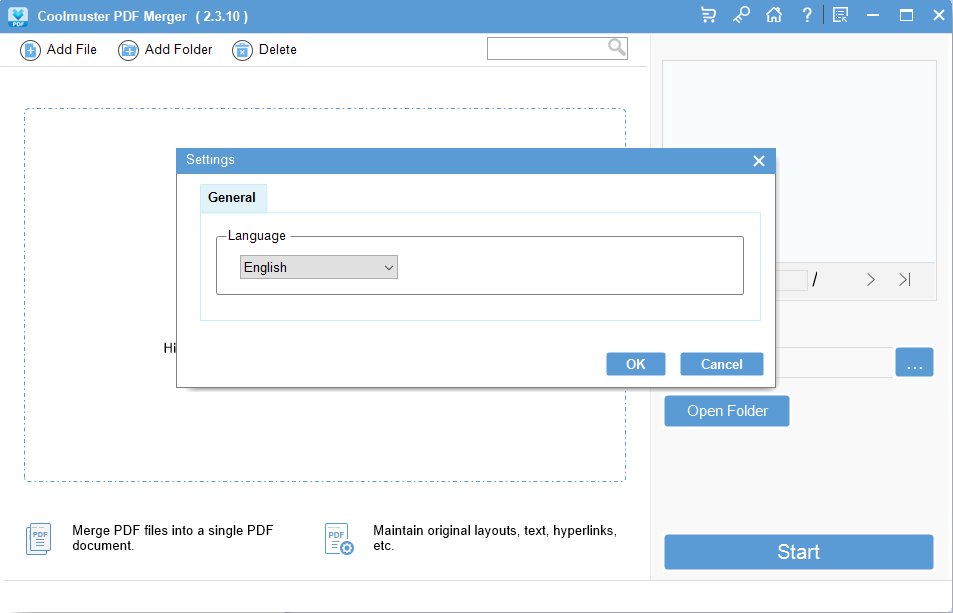Click the merge PDF document icon
Screen dimensions: 953x613
click(x=38, y=539)
